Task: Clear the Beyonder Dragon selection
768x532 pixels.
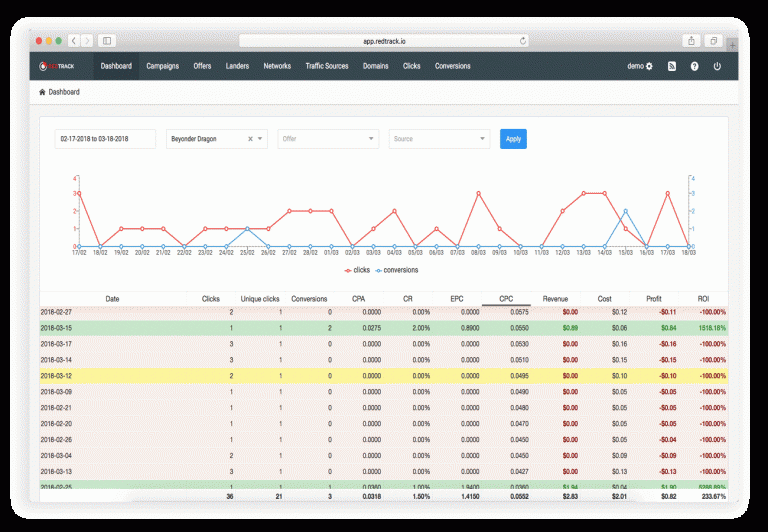Action: point(250,139)
